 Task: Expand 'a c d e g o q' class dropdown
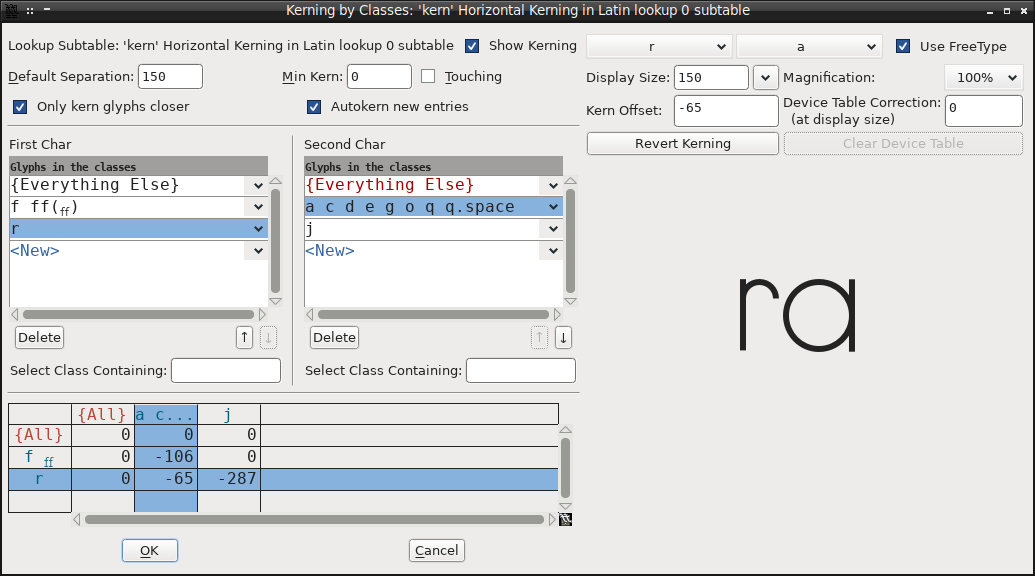tap(553, 207)
